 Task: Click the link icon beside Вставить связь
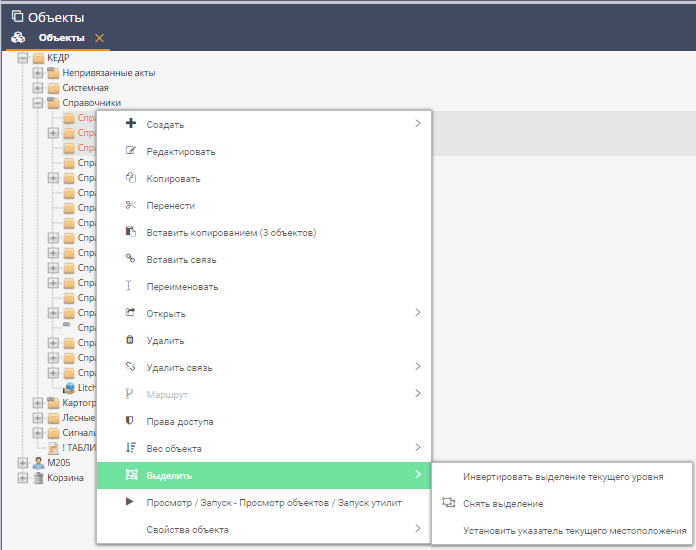click(x=130, y=259)
